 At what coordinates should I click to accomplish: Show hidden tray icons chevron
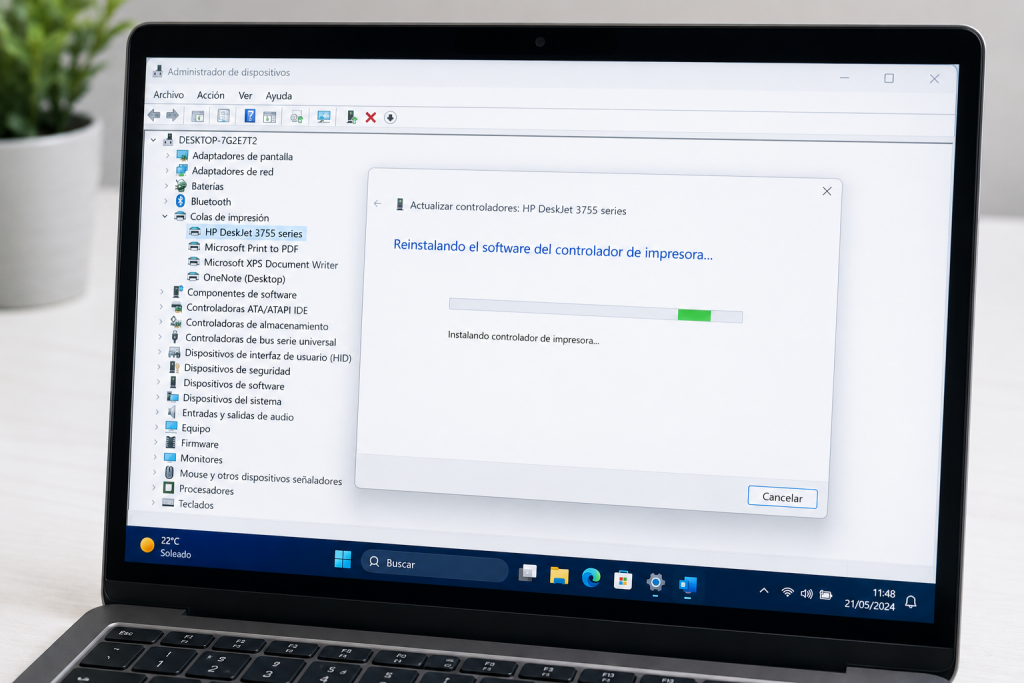pyautogui.click(x=764, y=590)
